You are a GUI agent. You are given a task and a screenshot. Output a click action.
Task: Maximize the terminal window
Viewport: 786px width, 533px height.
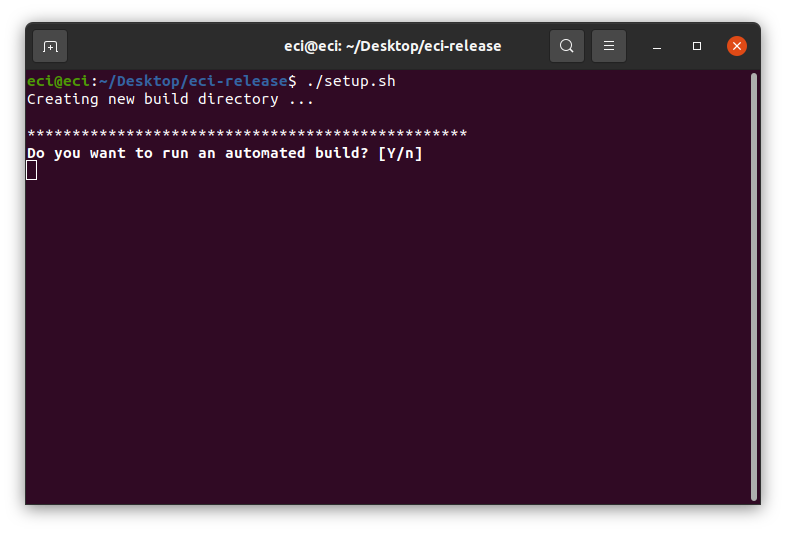coord(697,46)
